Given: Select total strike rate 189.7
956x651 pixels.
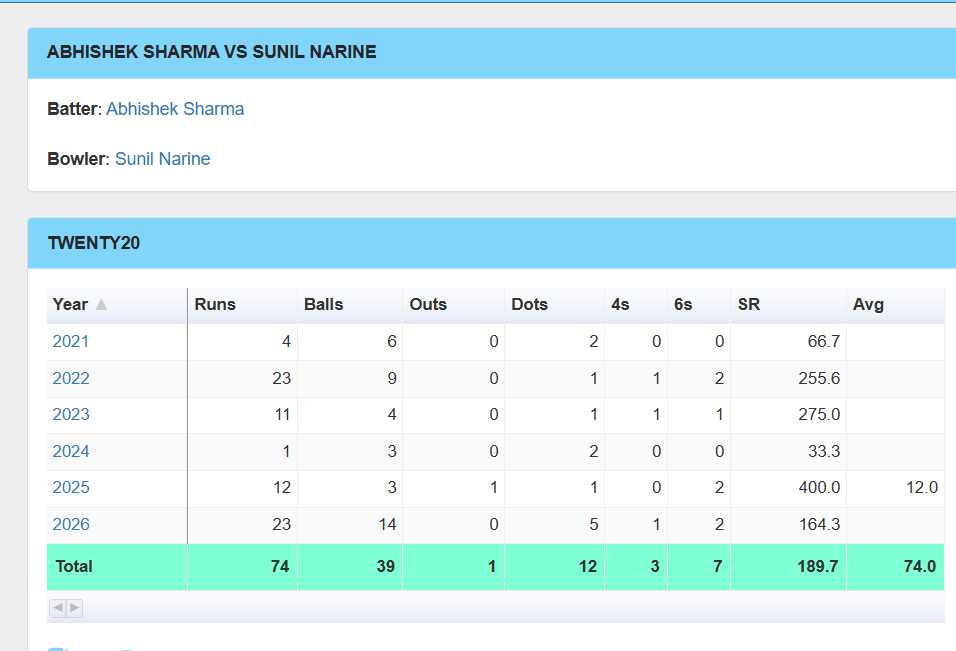Looking at the screenshot, I should tap(818, 567).
